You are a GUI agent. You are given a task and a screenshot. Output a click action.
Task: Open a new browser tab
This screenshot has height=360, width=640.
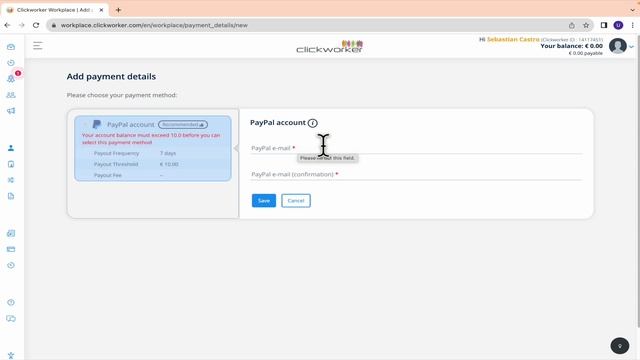(x=118, y=10)
